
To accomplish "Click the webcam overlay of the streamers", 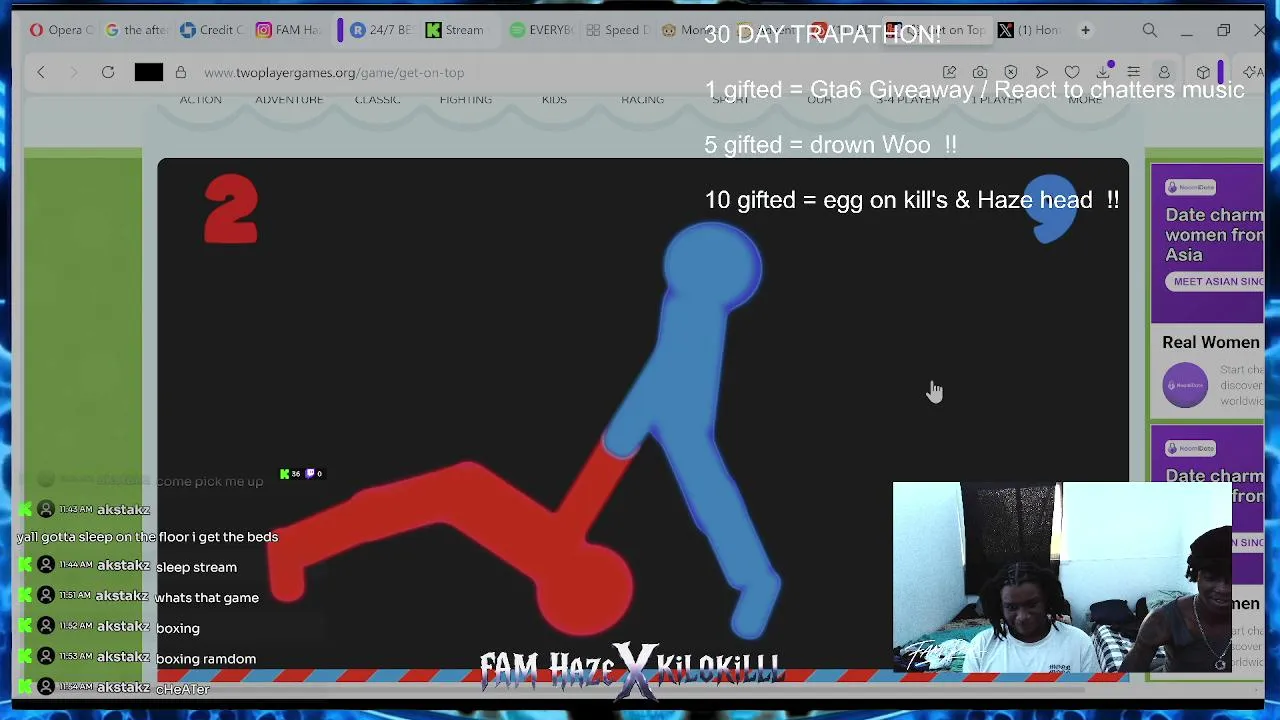I will pyautogui.click(x=1062, y=577).
